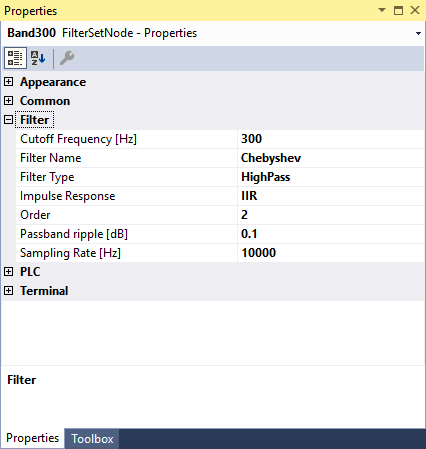Open Property Pages wrench icon
The image size is (426, 449).
pos(67,58)
